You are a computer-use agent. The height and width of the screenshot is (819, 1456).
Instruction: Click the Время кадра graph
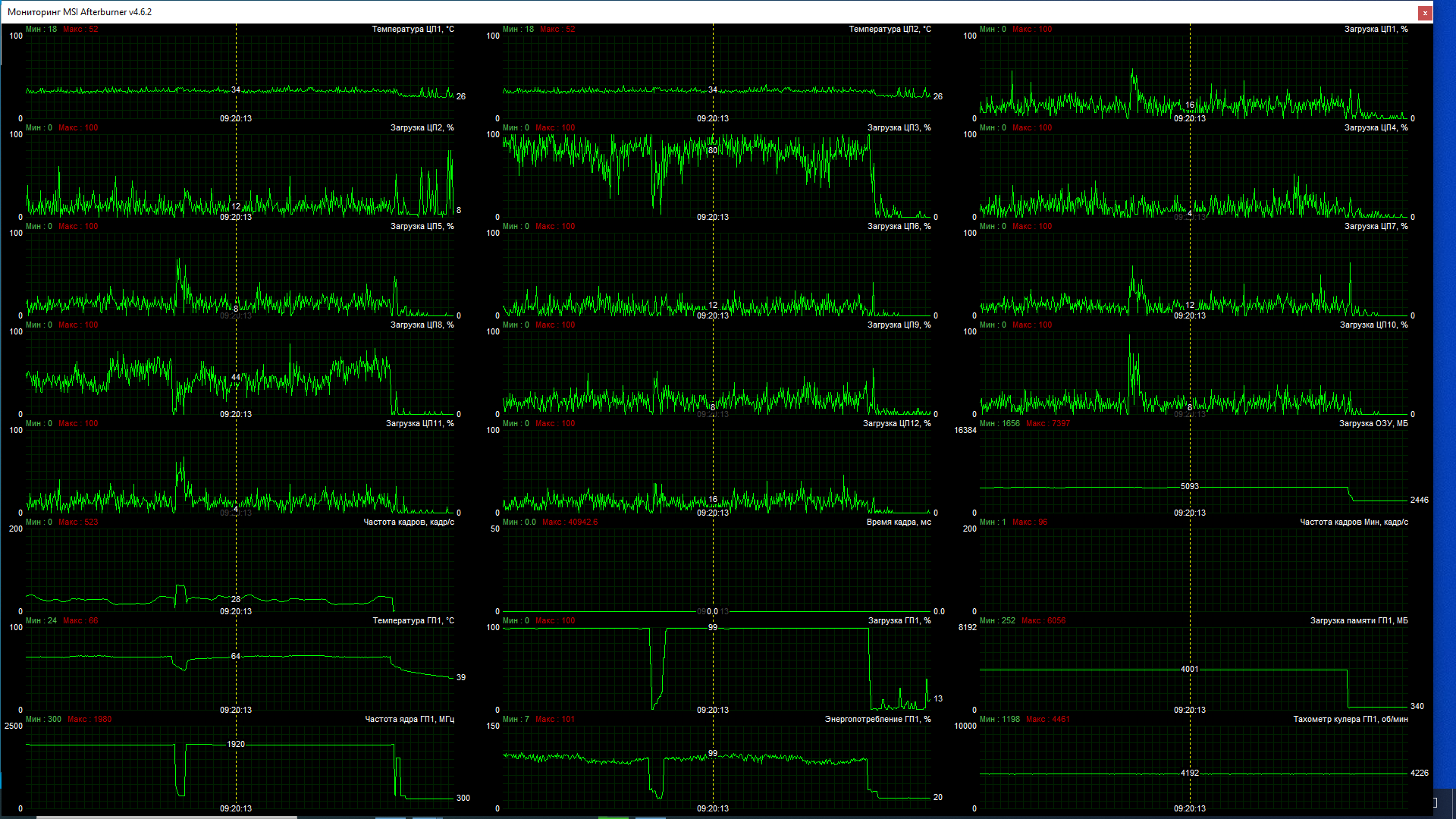pyautogui.click(x=717, y=570)
